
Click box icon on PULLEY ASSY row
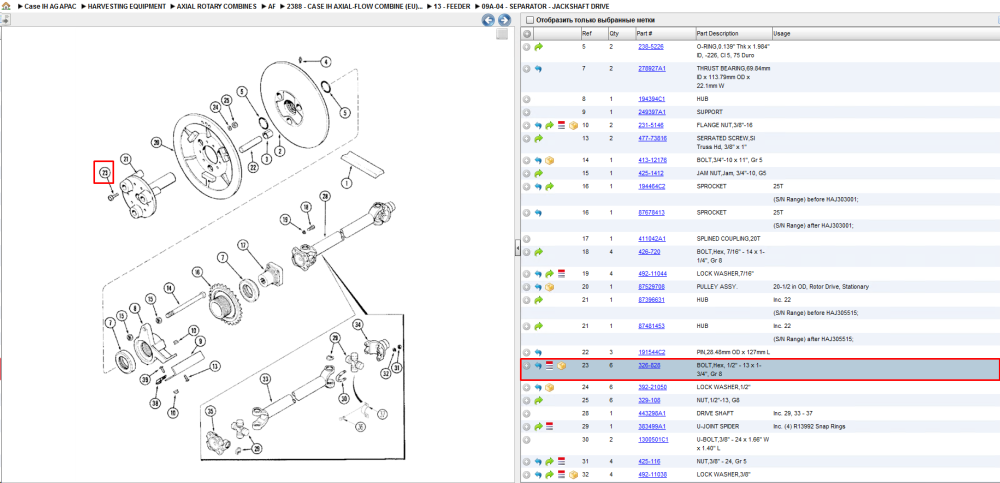(550, 287)
